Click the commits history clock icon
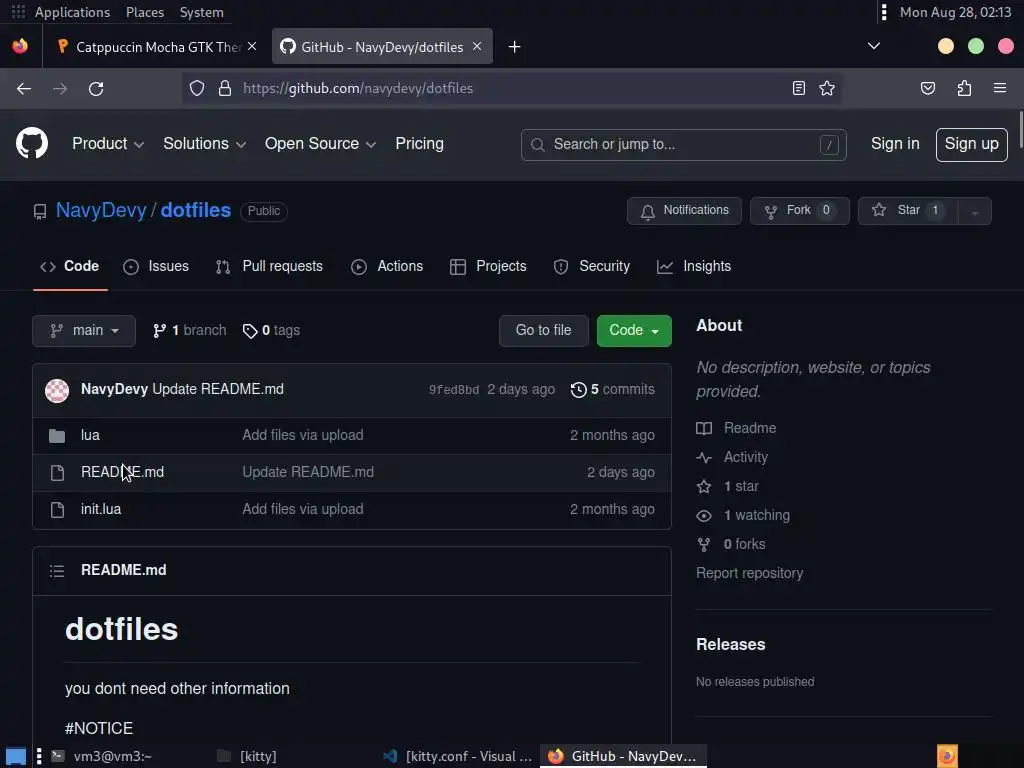The width and height of the screenshot is (1024, 768). (x=579, y=390)
